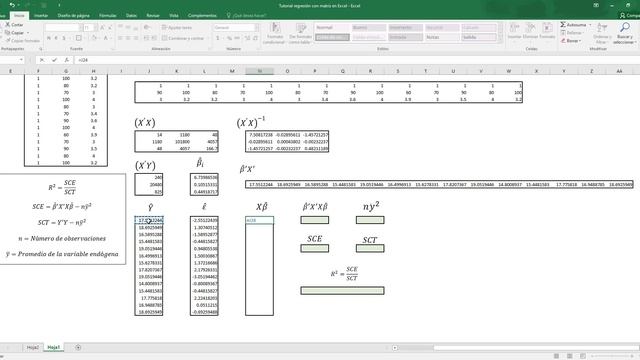Switch to the Hoja2 sheet tab
Screen dimensions: 640x360
coord(33,347)
